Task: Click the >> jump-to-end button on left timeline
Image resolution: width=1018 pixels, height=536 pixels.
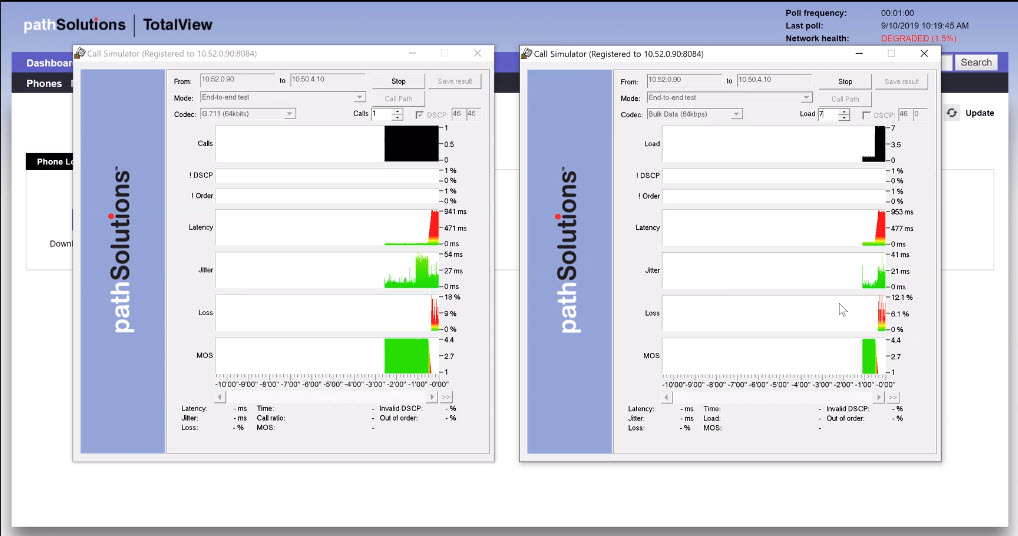Action: click(446, 397)
